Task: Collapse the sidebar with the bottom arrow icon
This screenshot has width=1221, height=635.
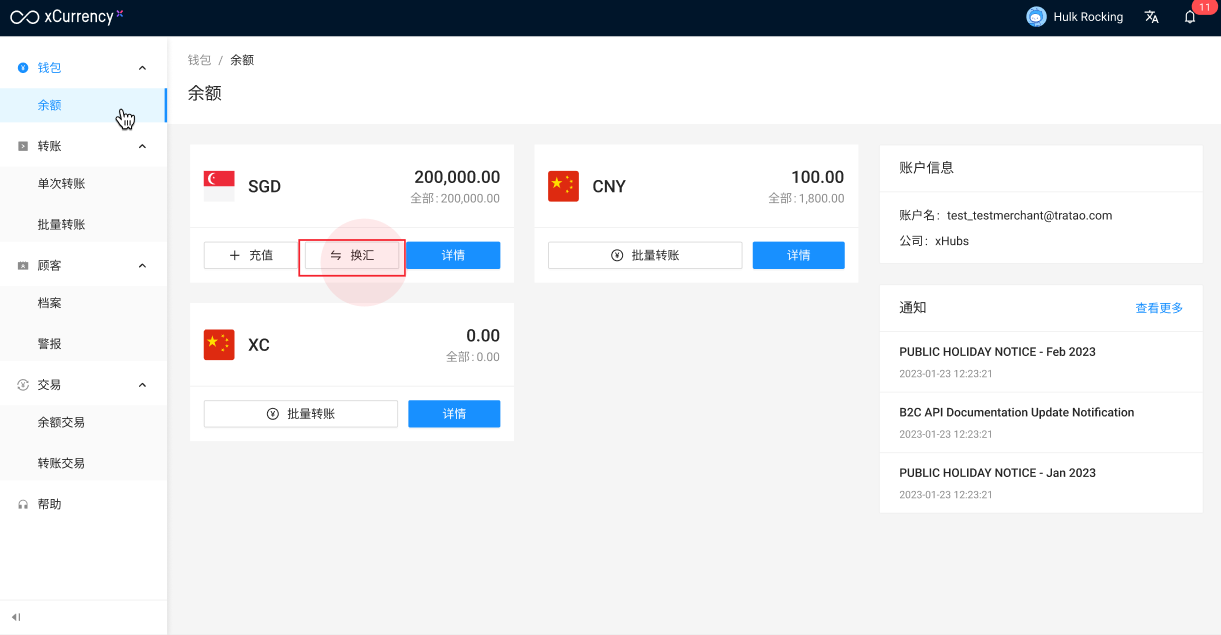Action: click(16, 617)
